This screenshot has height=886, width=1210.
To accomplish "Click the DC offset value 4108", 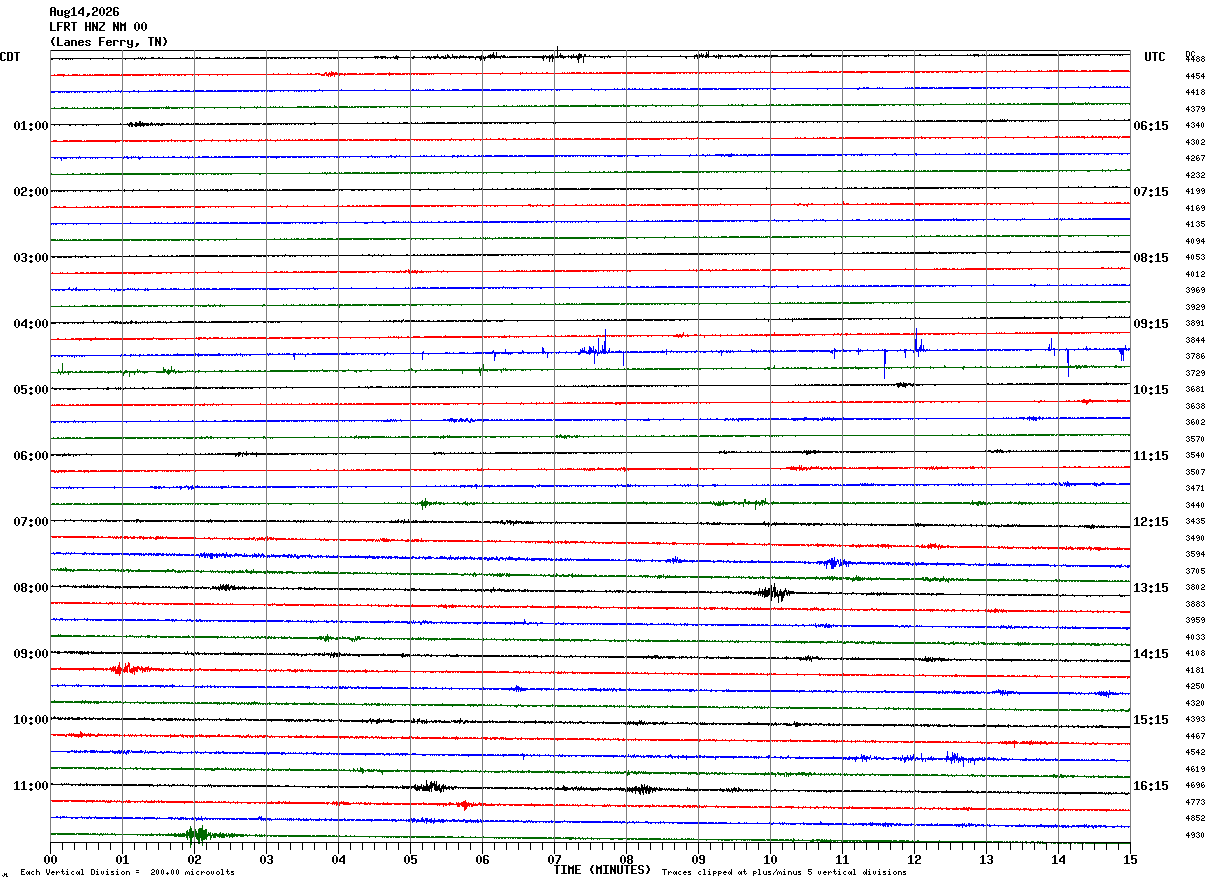I will [x=1195, y=654].
